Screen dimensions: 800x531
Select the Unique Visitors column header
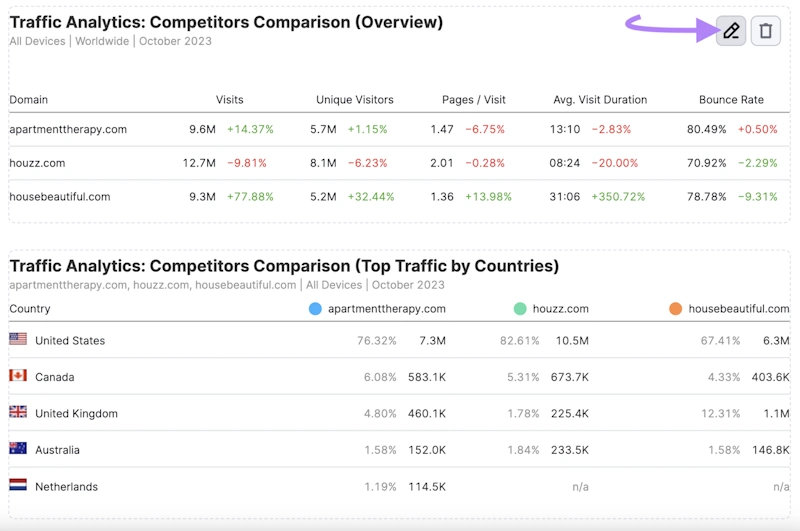click(x=355, y=99)
